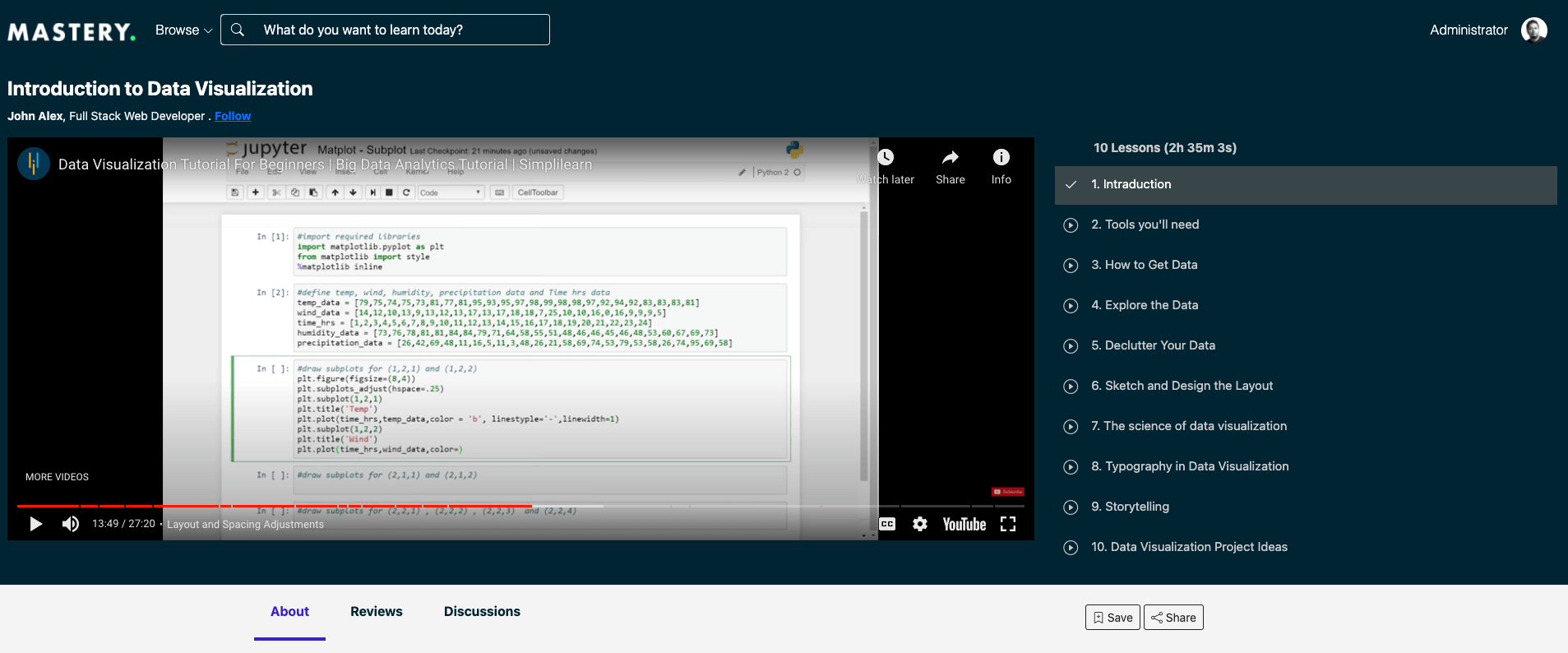Focus the 'What do you want to learn today?' search field
This screenshot has height=653, width=1568.
point(385,30)
